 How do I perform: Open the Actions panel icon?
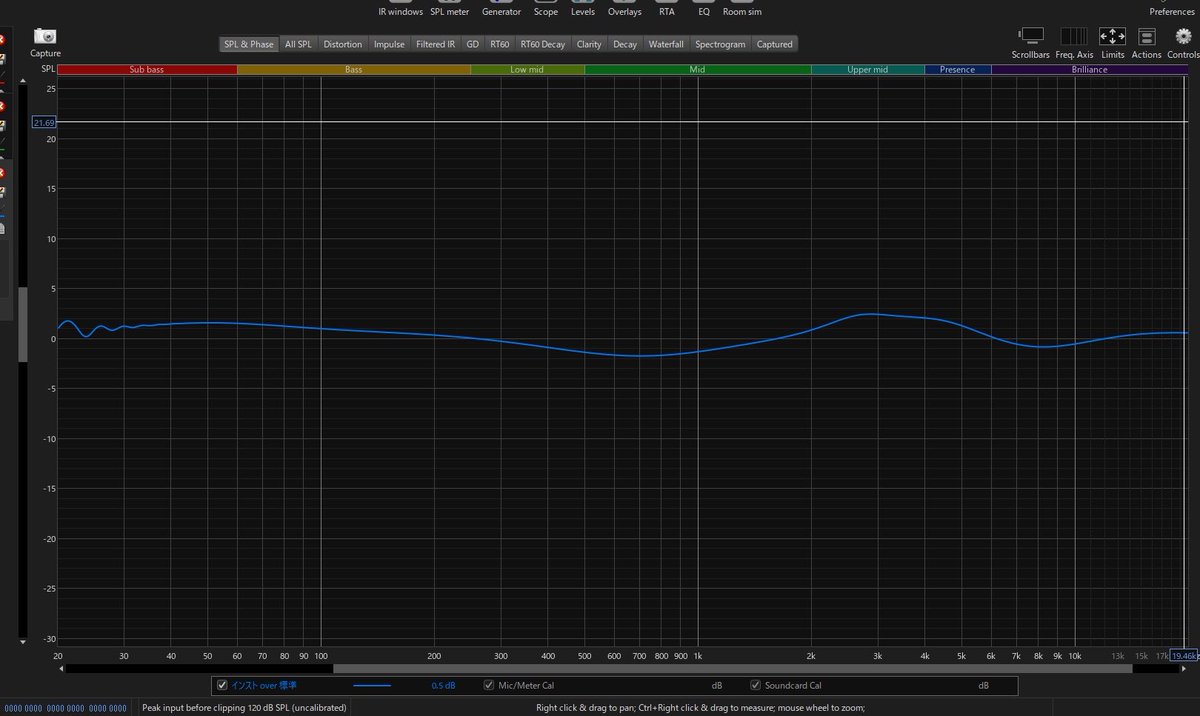coord(1146,37)
